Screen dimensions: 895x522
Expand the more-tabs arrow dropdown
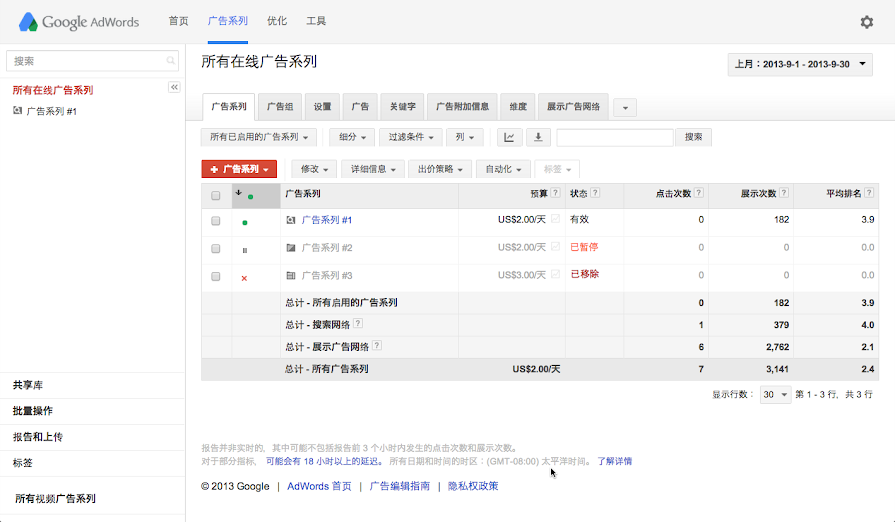[x=625, y=107]
